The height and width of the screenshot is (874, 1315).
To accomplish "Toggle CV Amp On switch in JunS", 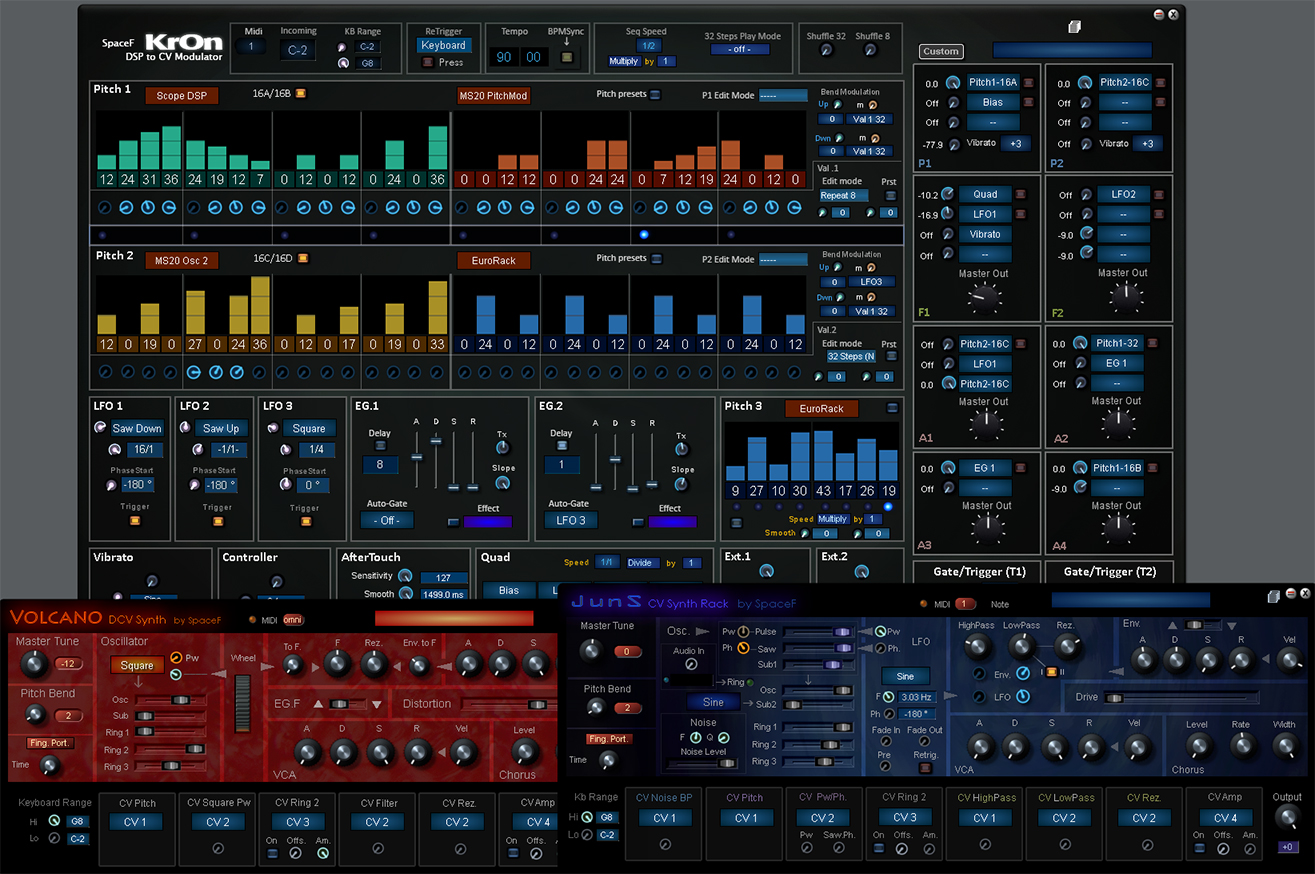I will [1199, 849].
